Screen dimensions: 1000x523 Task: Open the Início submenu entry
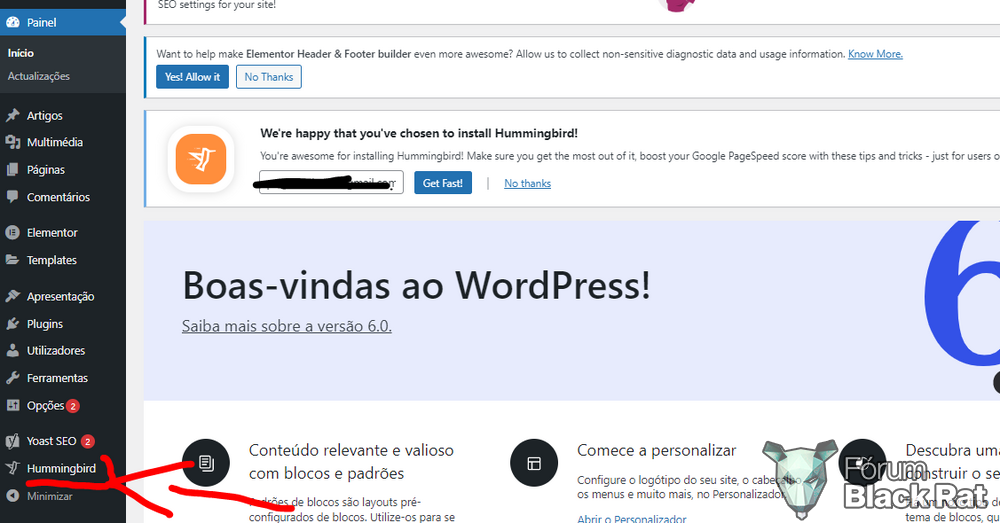(x=20, y=53)
